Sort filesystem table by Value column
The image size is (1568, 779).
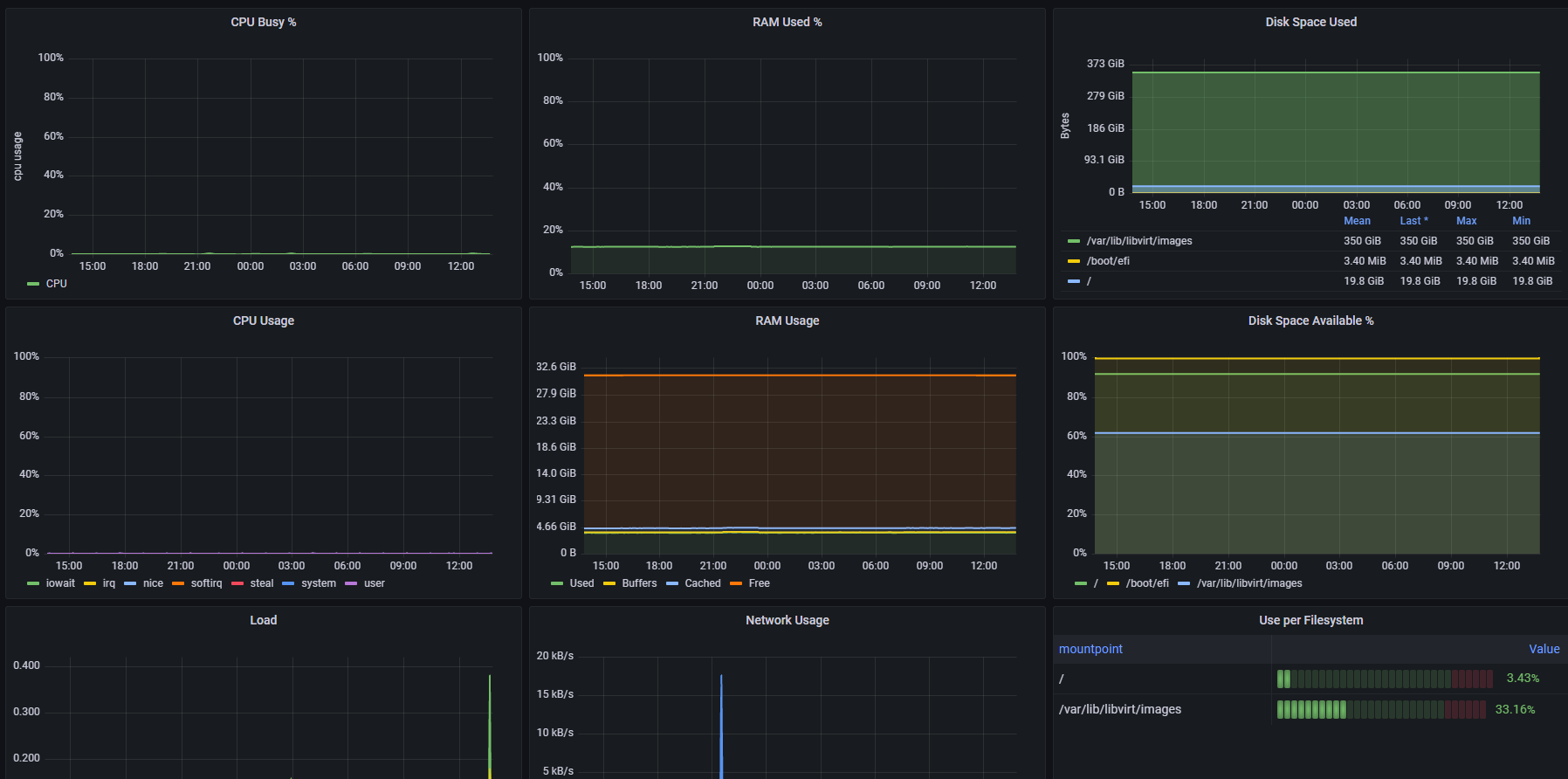[1544, 649]
